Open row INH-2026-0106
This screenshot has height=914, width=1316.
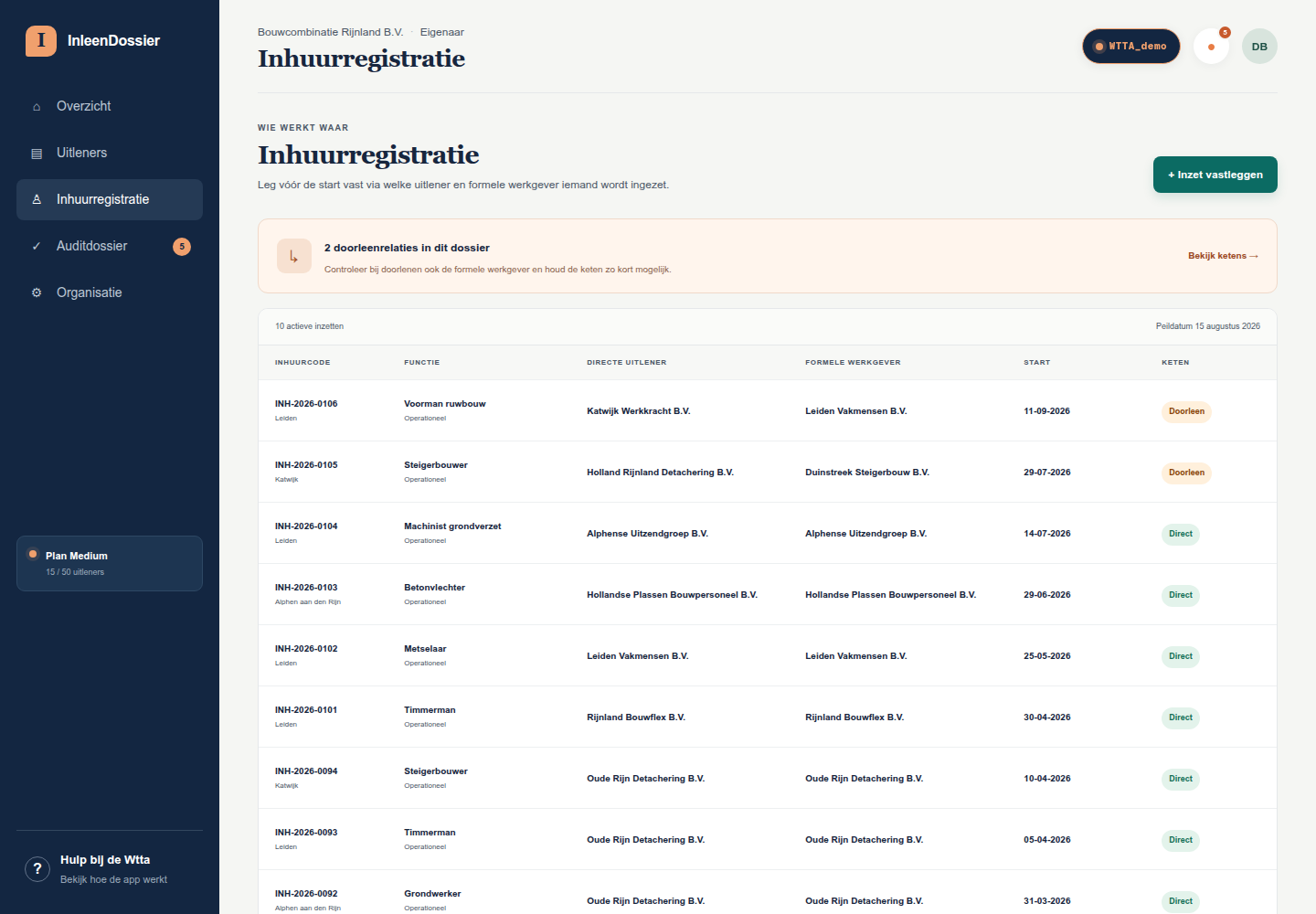(x=768, y=410)
